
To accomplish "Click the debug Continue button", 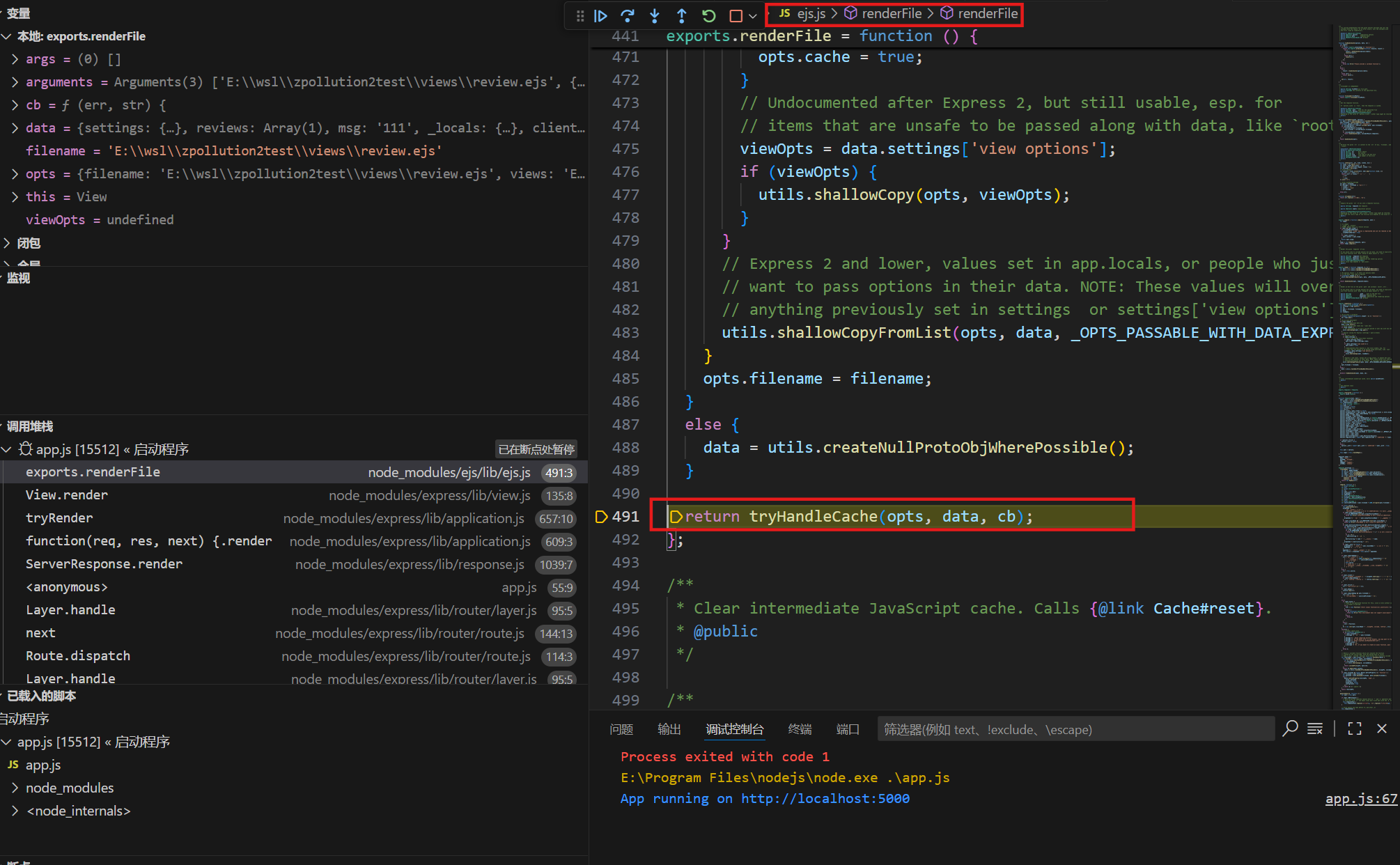I will pos(600,15).
